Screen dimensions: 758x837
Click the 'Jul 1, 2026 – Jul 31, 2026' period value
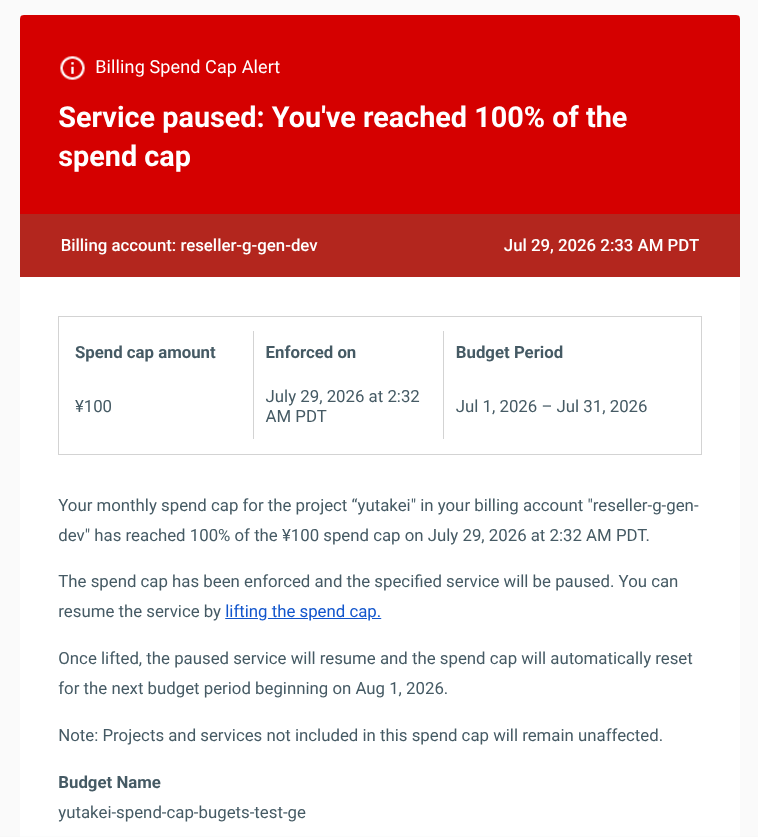(551, 406)
